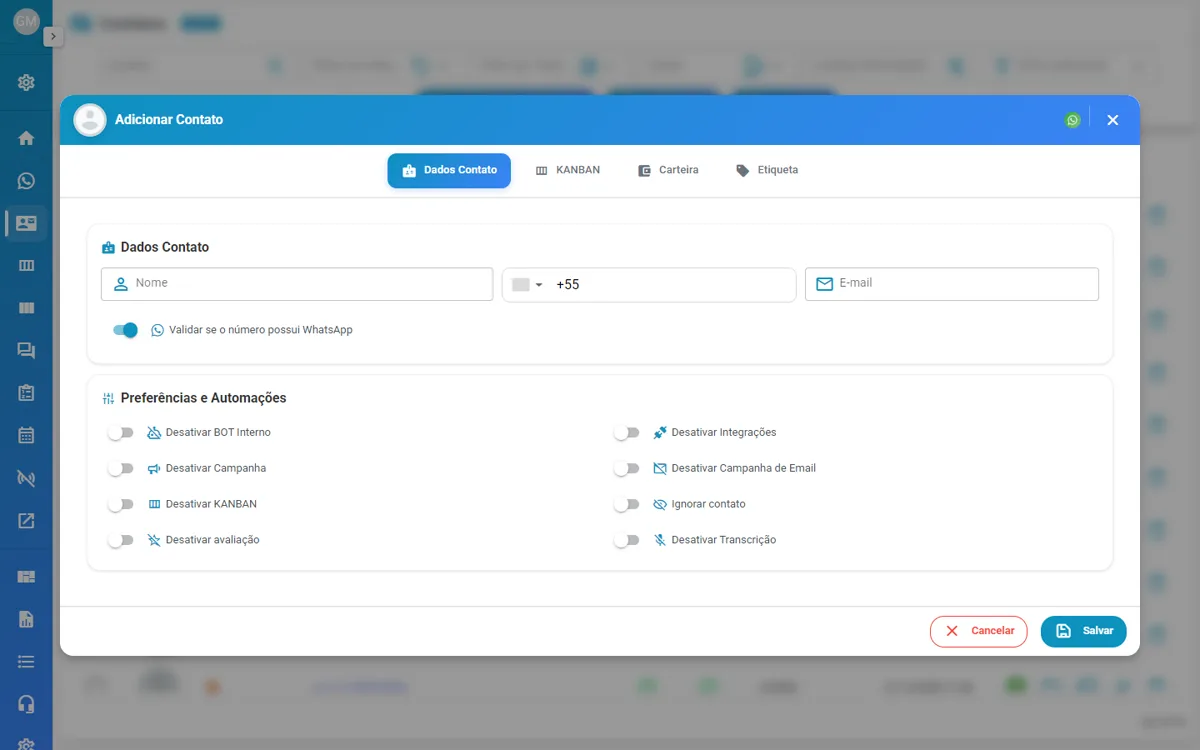The width and height of the screenshot is (1200, 750).
Task: Enable Desativar Campanha de Email toggle
Action: tap(627, 468)
